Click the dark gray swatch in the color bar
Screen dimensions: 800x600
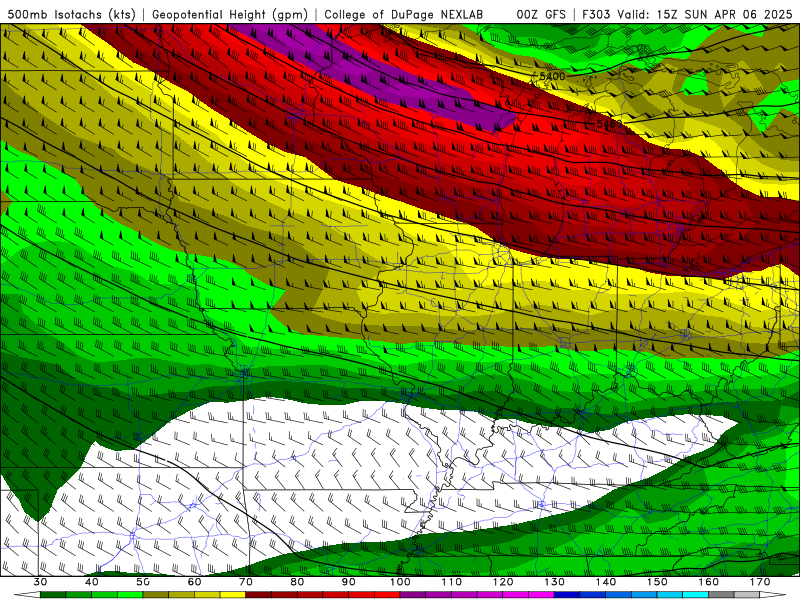[721, 595]
